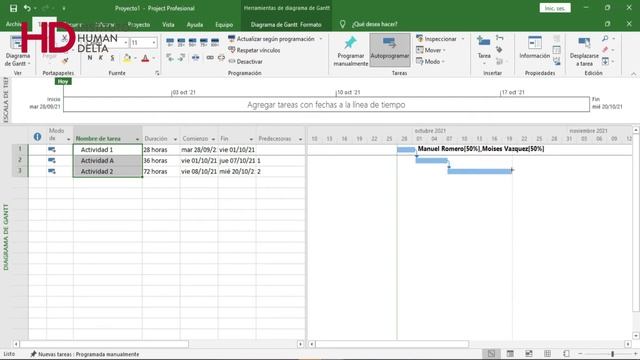The width and height of the screenshot is (640, 360).
Task: Open the font size dropdown
Action: tap(153, 42)
